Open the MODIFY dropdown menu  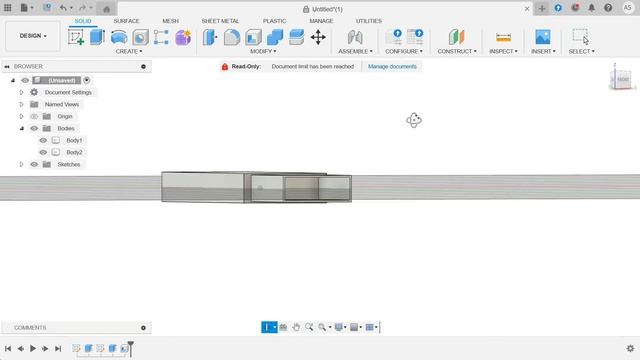[x=263, y=51]
